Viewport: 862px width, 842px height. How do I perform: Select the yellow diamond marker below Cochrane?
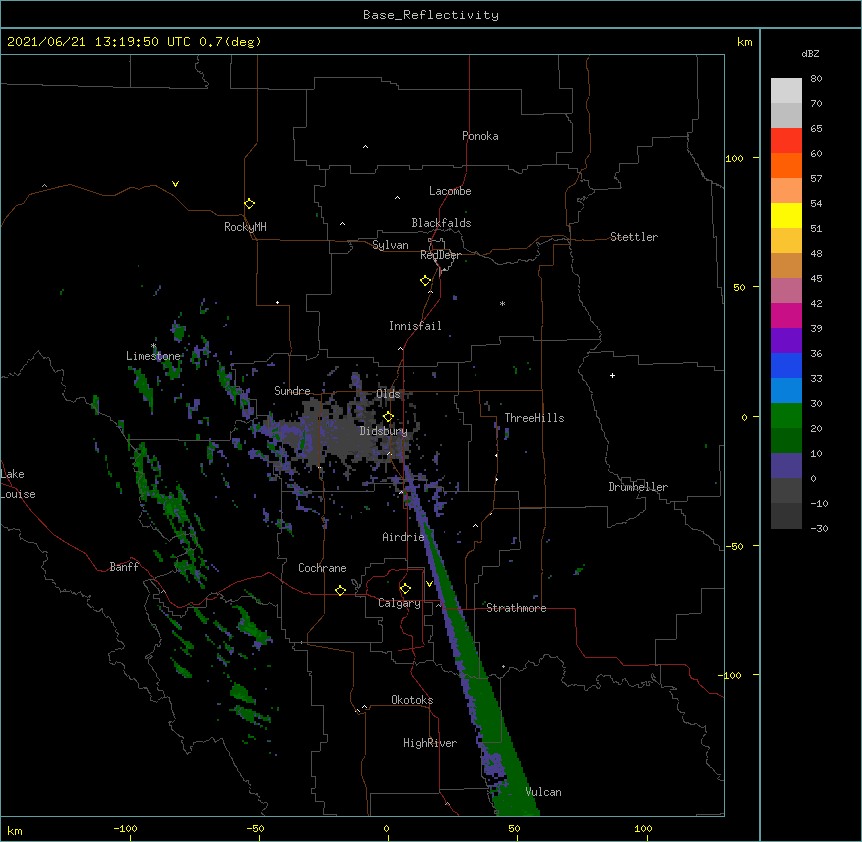coord(340,590)
